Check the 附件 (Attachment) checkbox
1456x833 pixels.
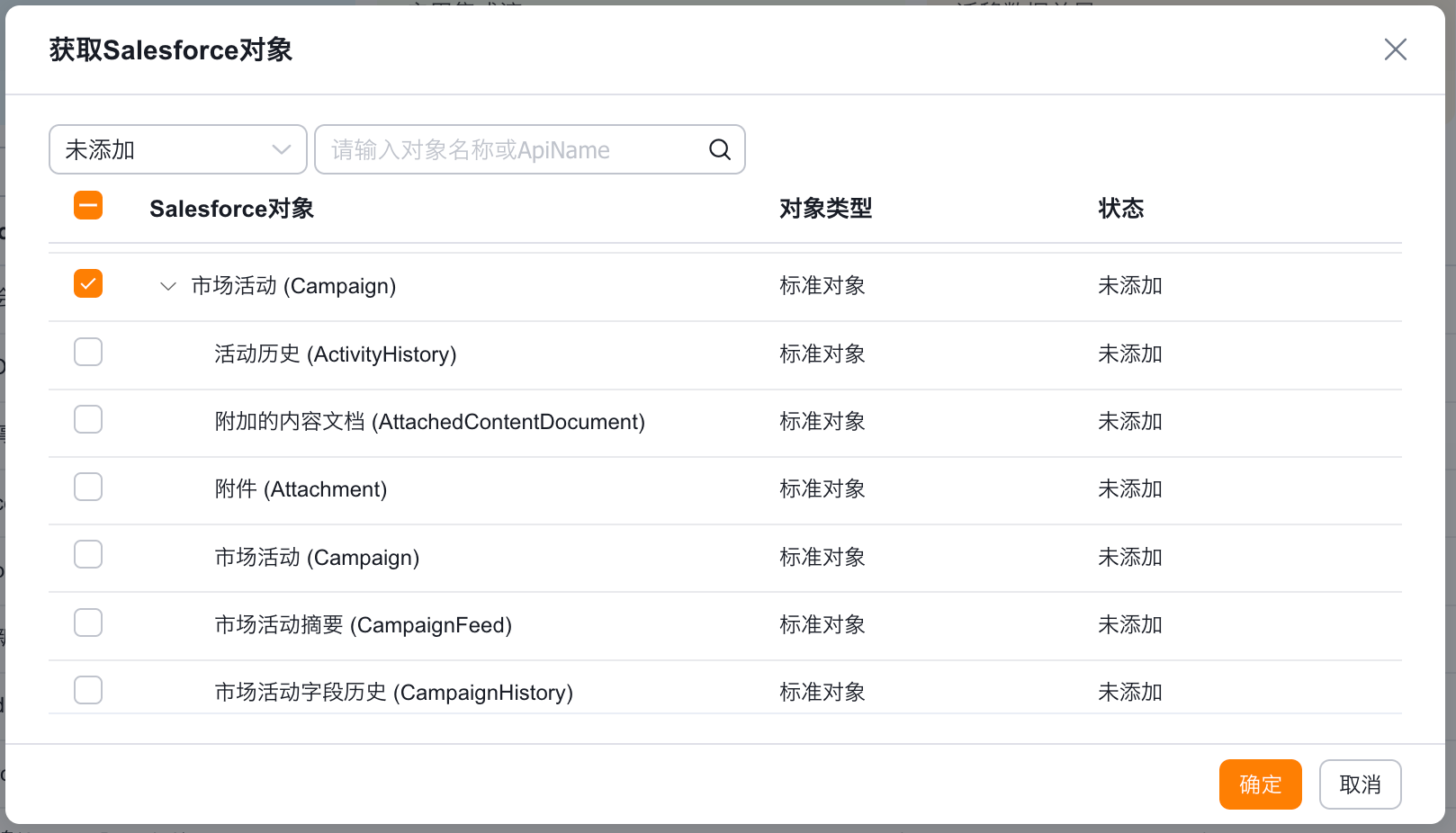pos(88,487)
